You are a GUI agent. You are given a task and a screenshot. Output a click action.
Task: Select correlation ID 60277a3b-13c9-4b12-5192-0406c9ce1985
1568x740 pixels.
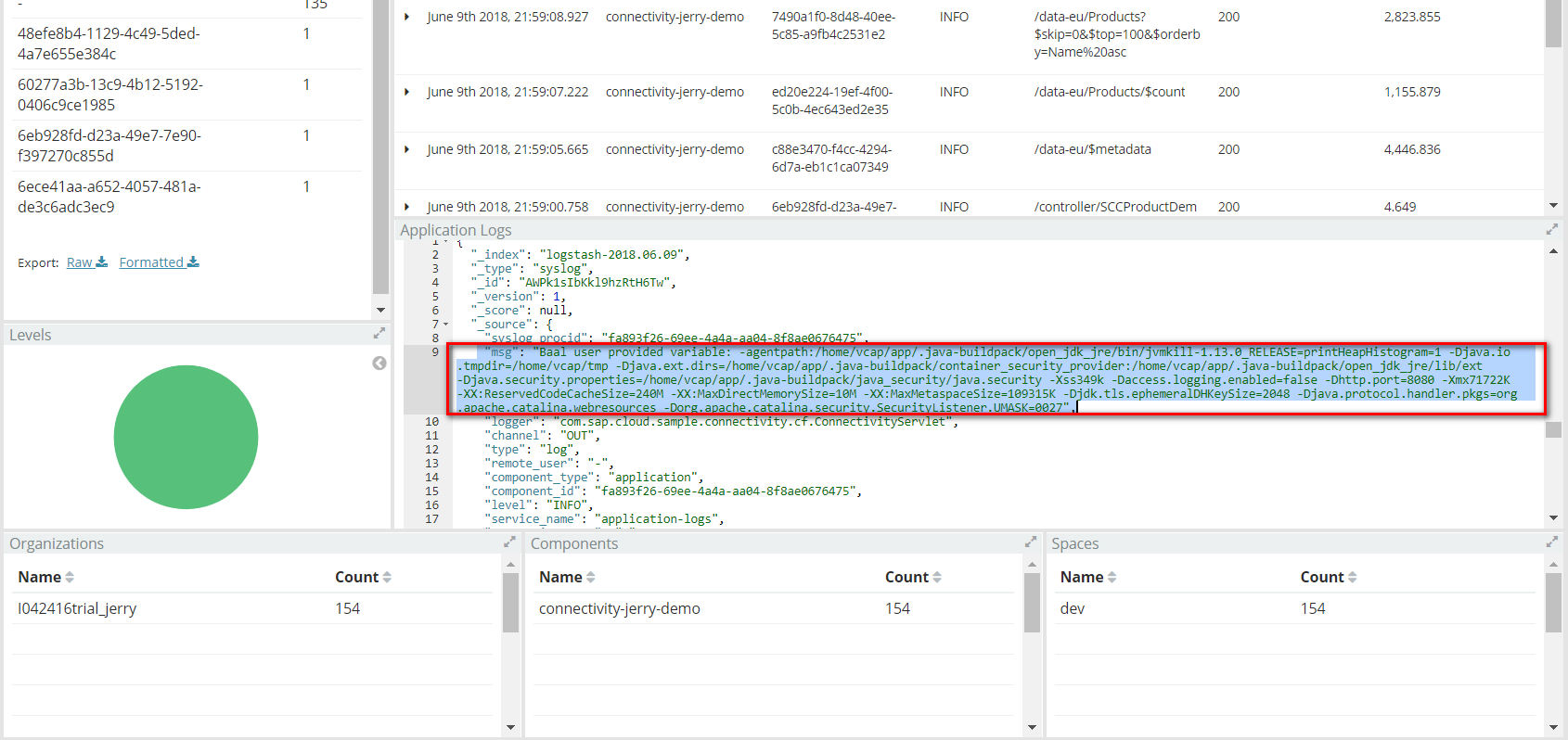110,95
